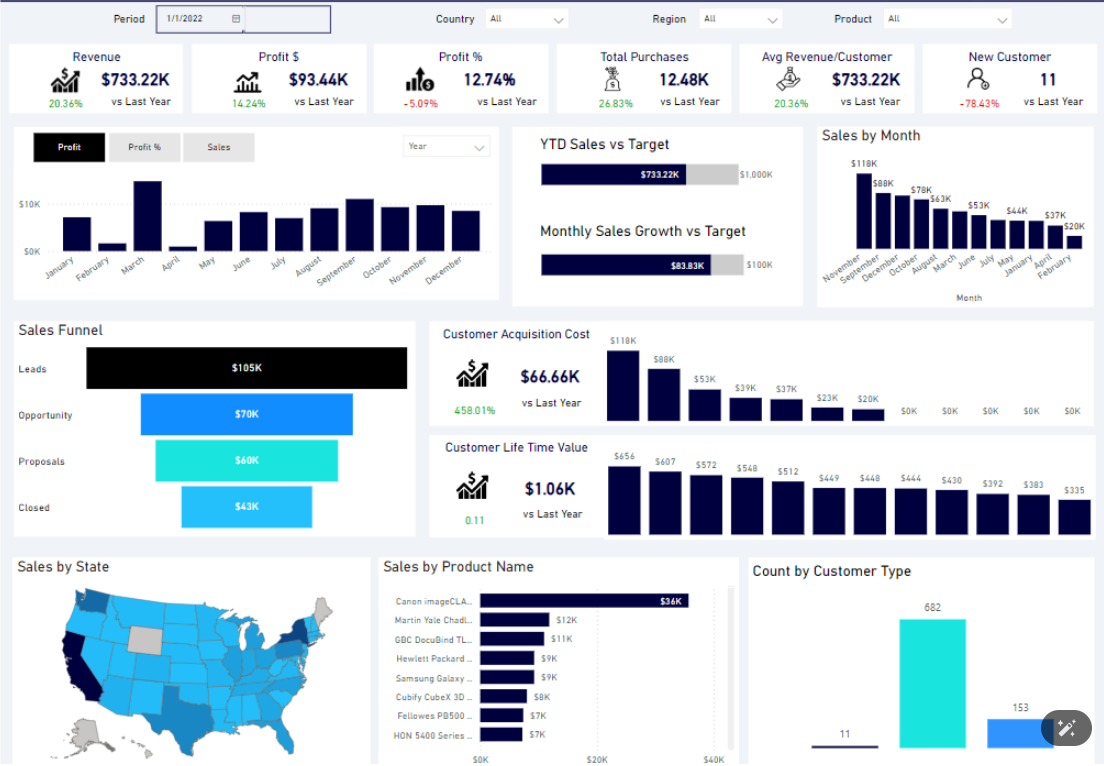Select the Leads funnel bar $105K
This screenshot has width=1104, height=766.
[246, 368]
